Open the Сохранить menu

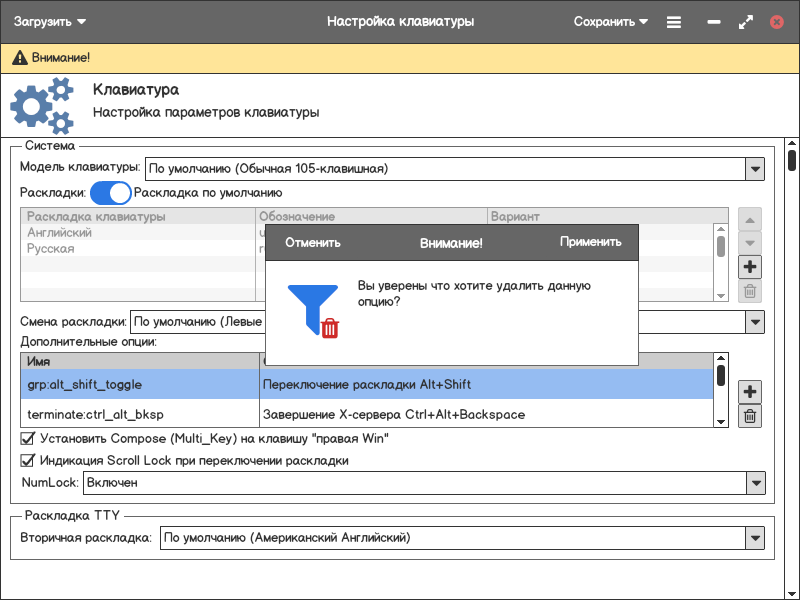pyautogui.click(x=610, y=21)
